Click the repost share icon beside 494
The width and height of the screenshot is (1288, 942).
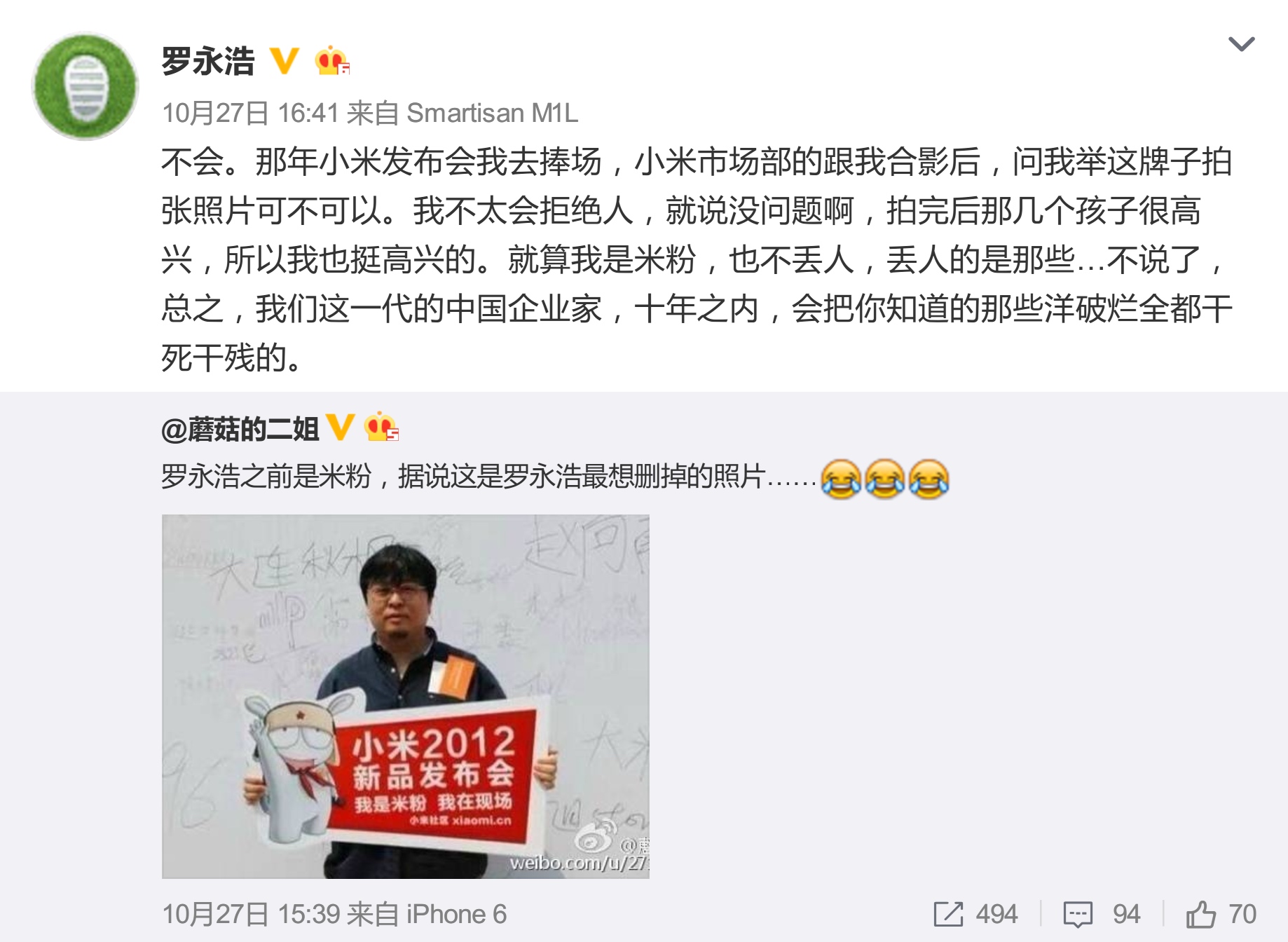point(949,915)
